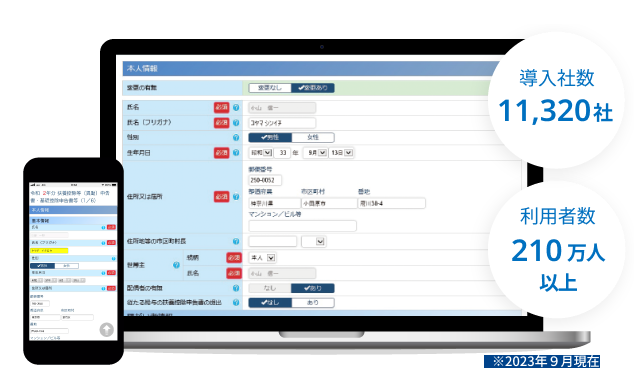Click the 郵便番号 field showing 250-0052
Image resolution: width=640 pixels, height=380 pixels.
click(x=265, y=180)
